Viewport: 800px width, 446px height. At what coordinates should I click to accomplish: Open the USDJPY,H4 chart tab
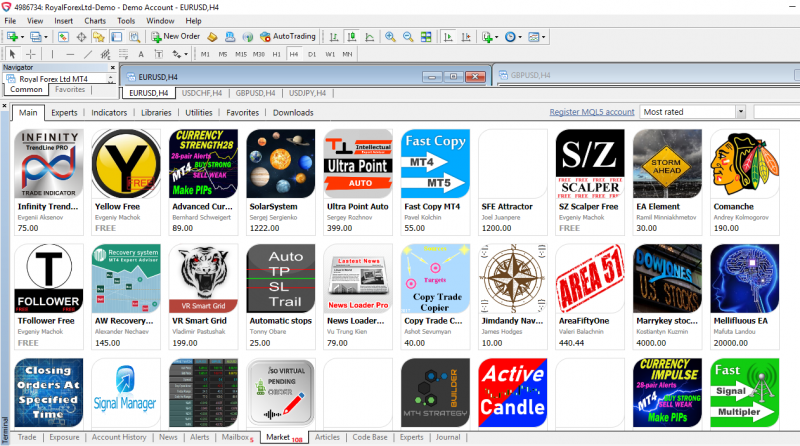307,93
